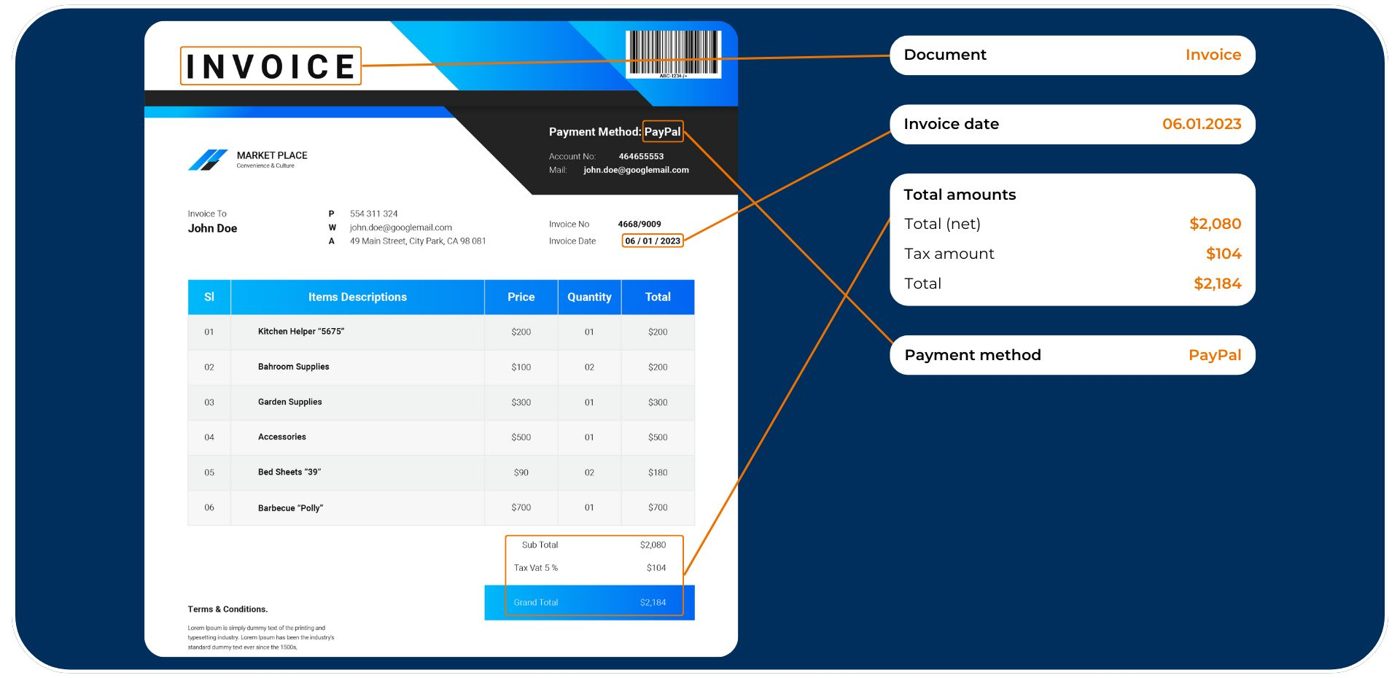This screenshot has width=1400, height=678.
Task: Click the Total cell of Kitchen Helper row
Action: tap(658, 332)
